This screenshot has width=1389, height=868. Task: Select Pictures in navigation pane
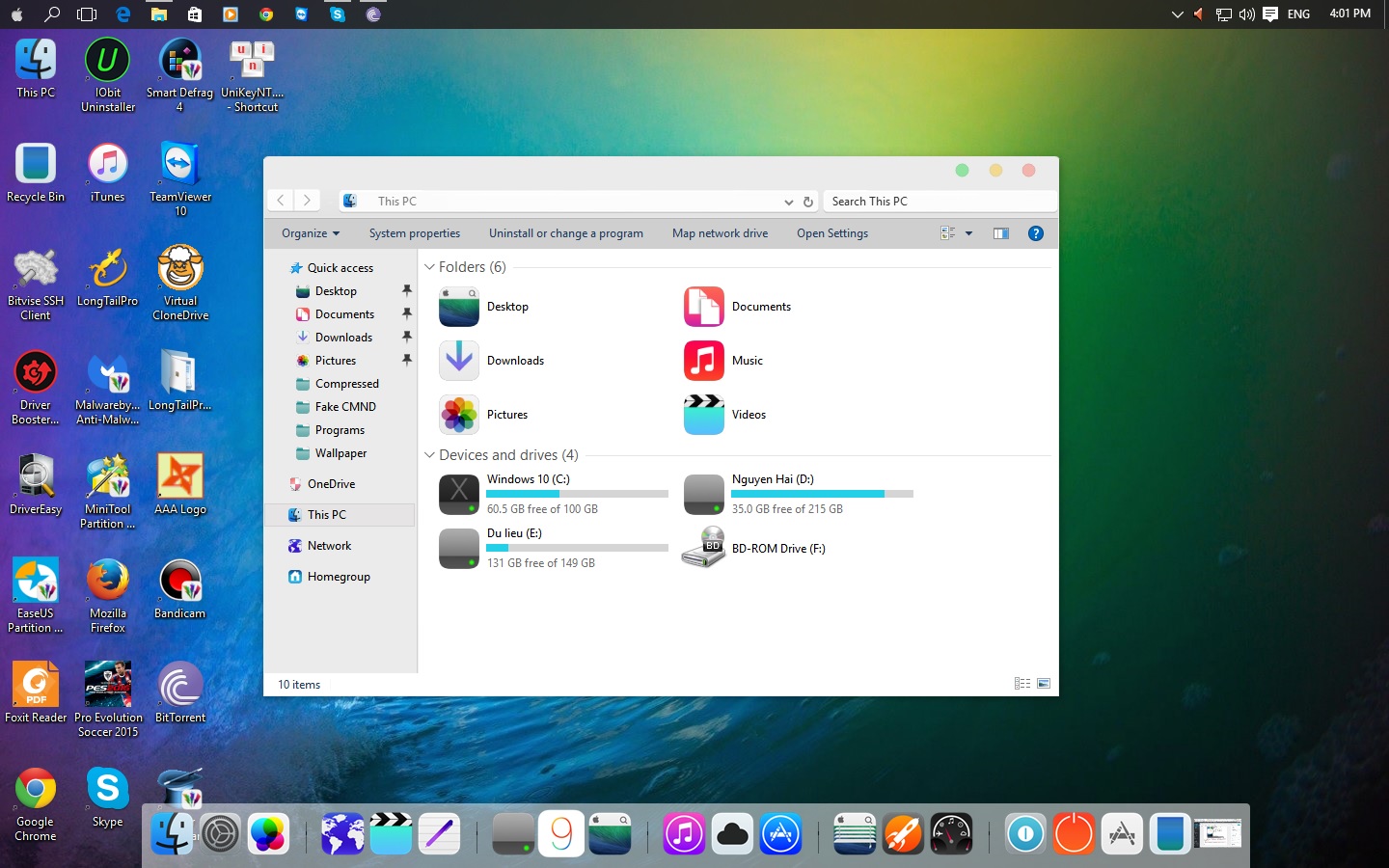326,361
